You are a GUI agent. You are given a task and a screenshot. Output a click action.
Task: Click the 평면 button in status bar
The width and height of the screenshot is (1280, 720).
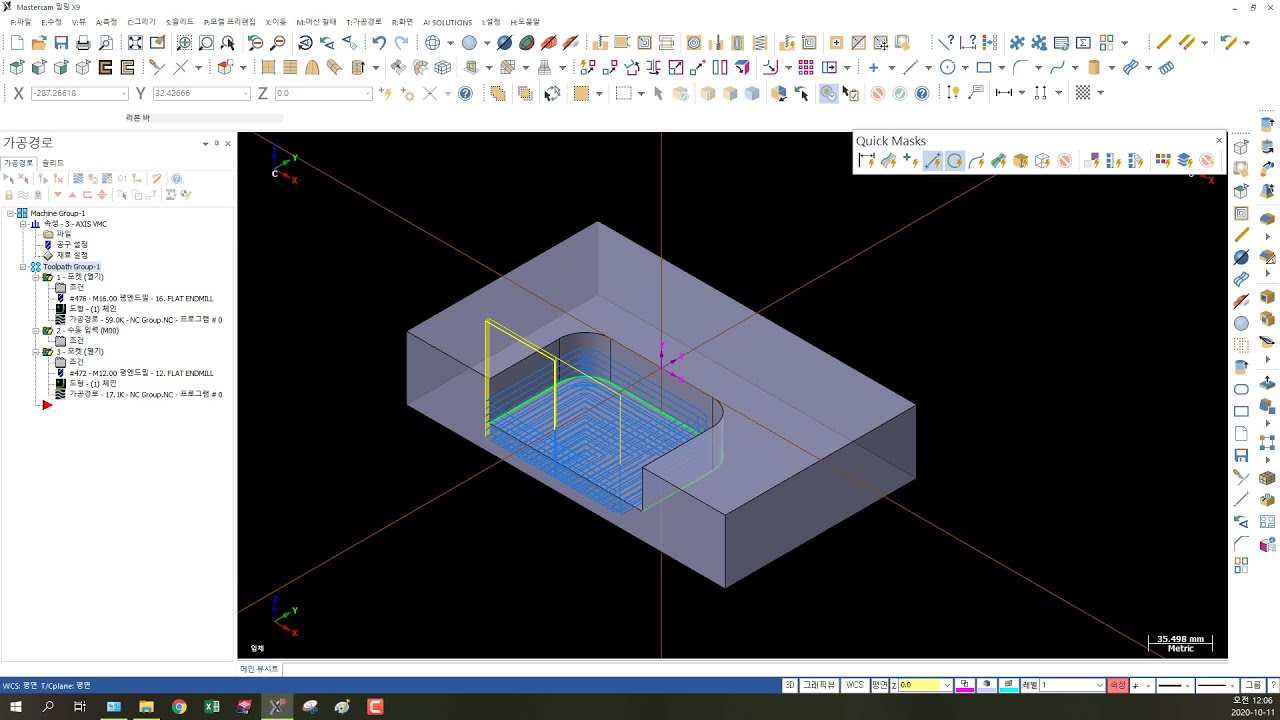(x=880, y=685)
